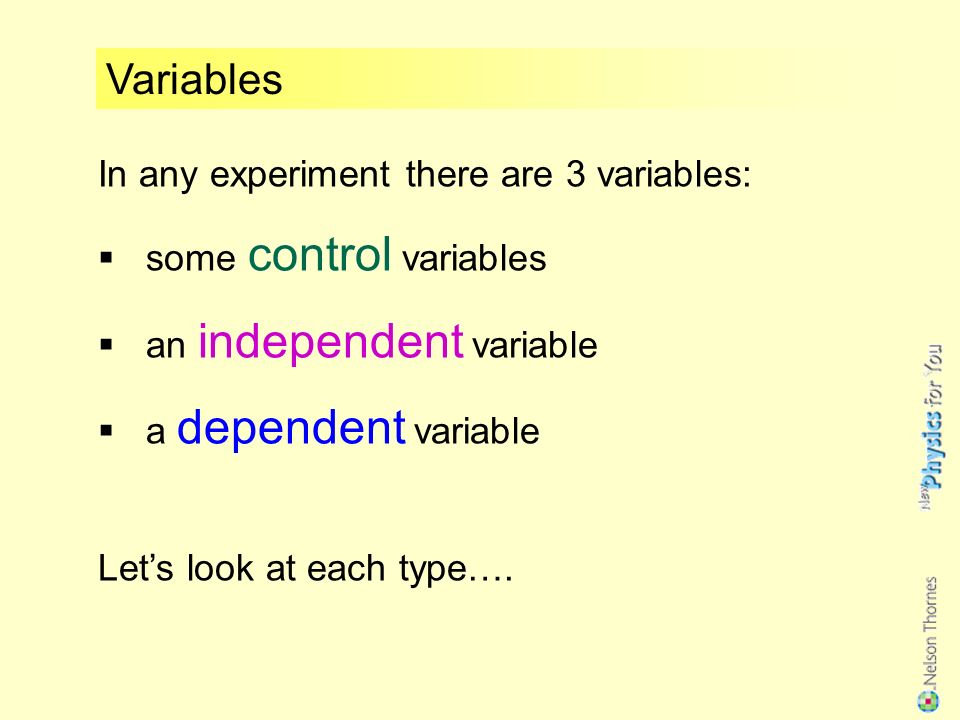Click the word an in second bullet
960x720 pixels.
click(x=165, y=348)
